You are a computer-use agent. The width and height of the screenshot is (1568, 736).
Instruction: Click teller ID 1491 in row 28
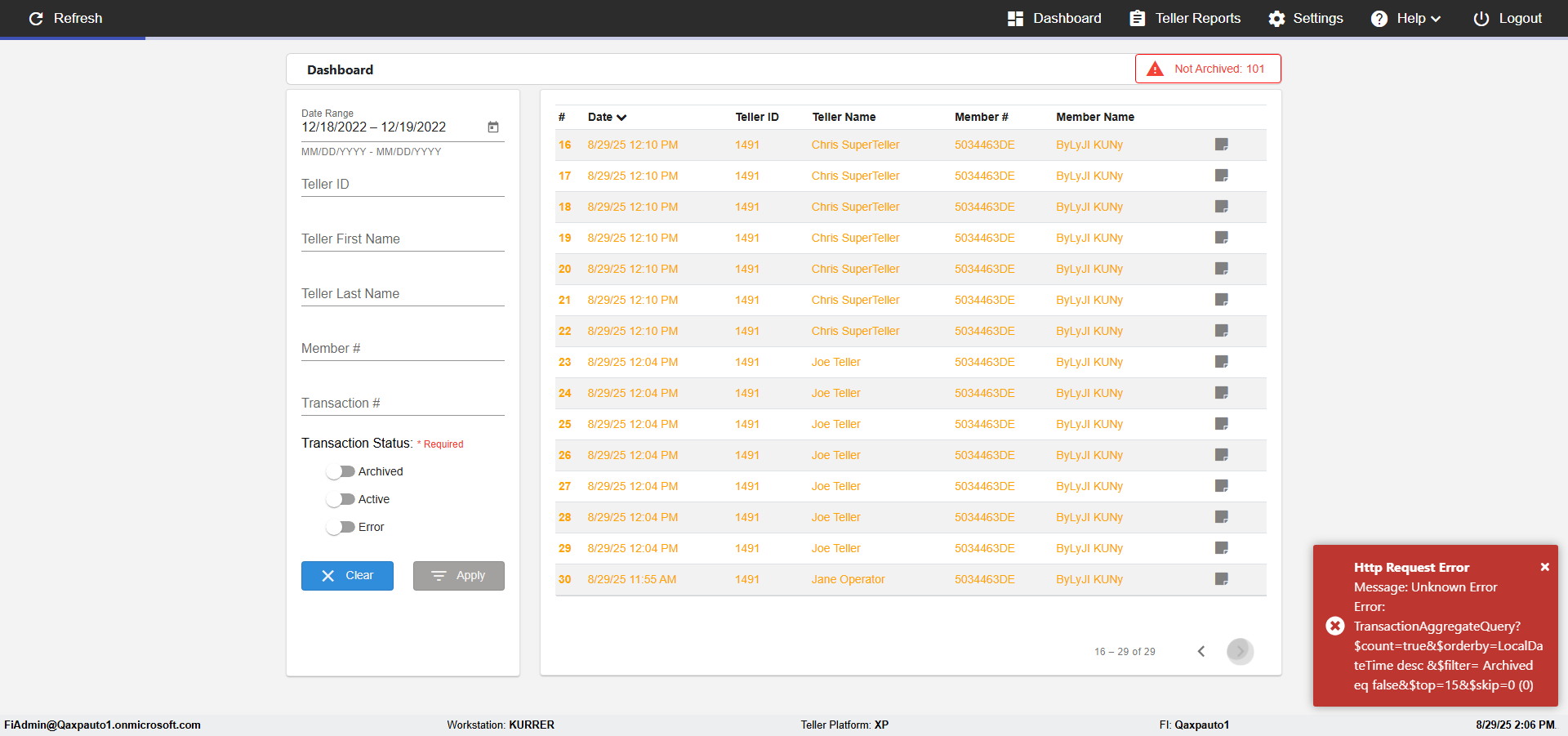[x=747, y=517]
